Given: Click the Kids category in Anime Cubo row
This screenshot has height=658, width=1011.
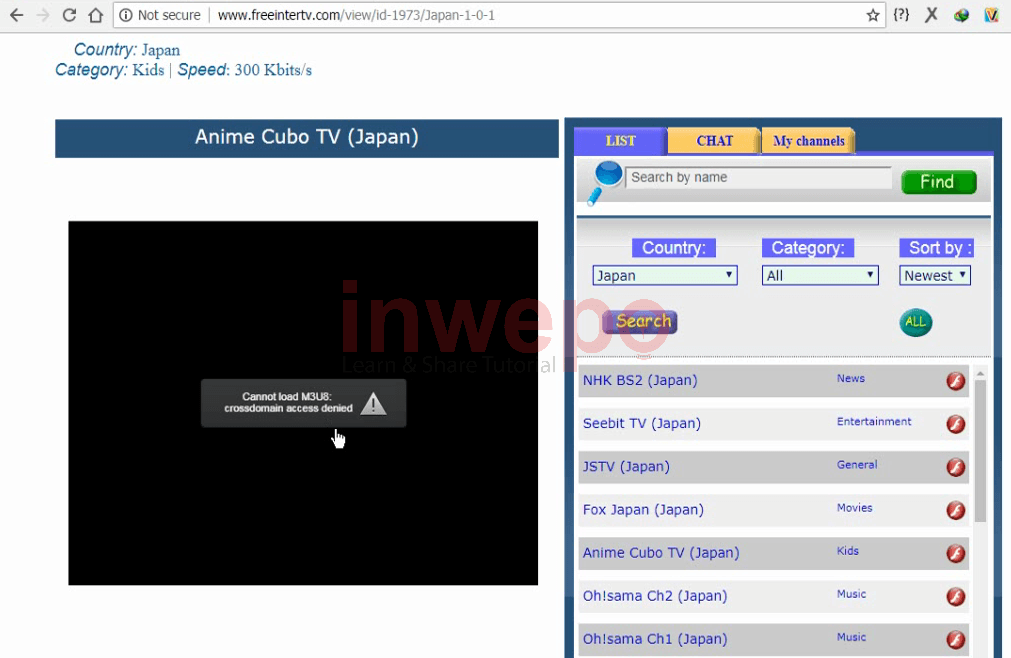Looking at the screenshot, I should tap(847, 551).
